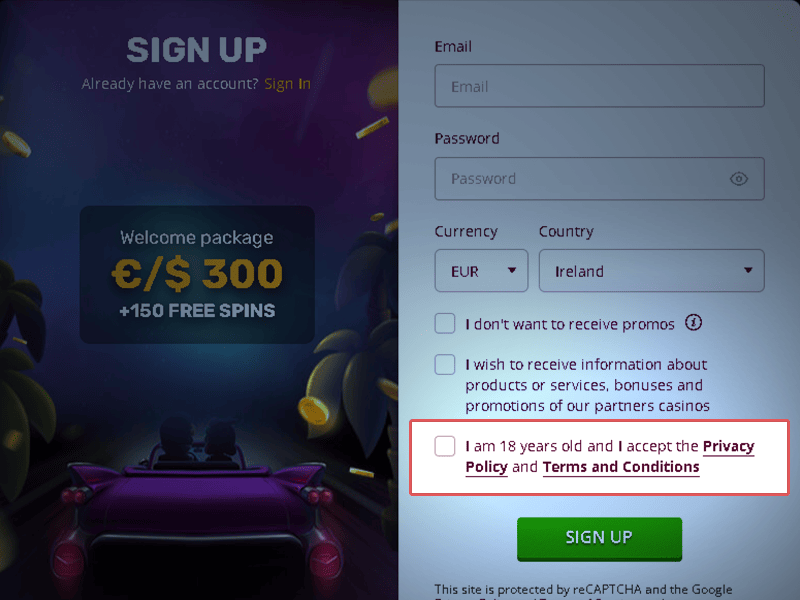Open the Terms and Conditions link
The width and height of the screenshot is (800, 600).
[x=621, y=467]
